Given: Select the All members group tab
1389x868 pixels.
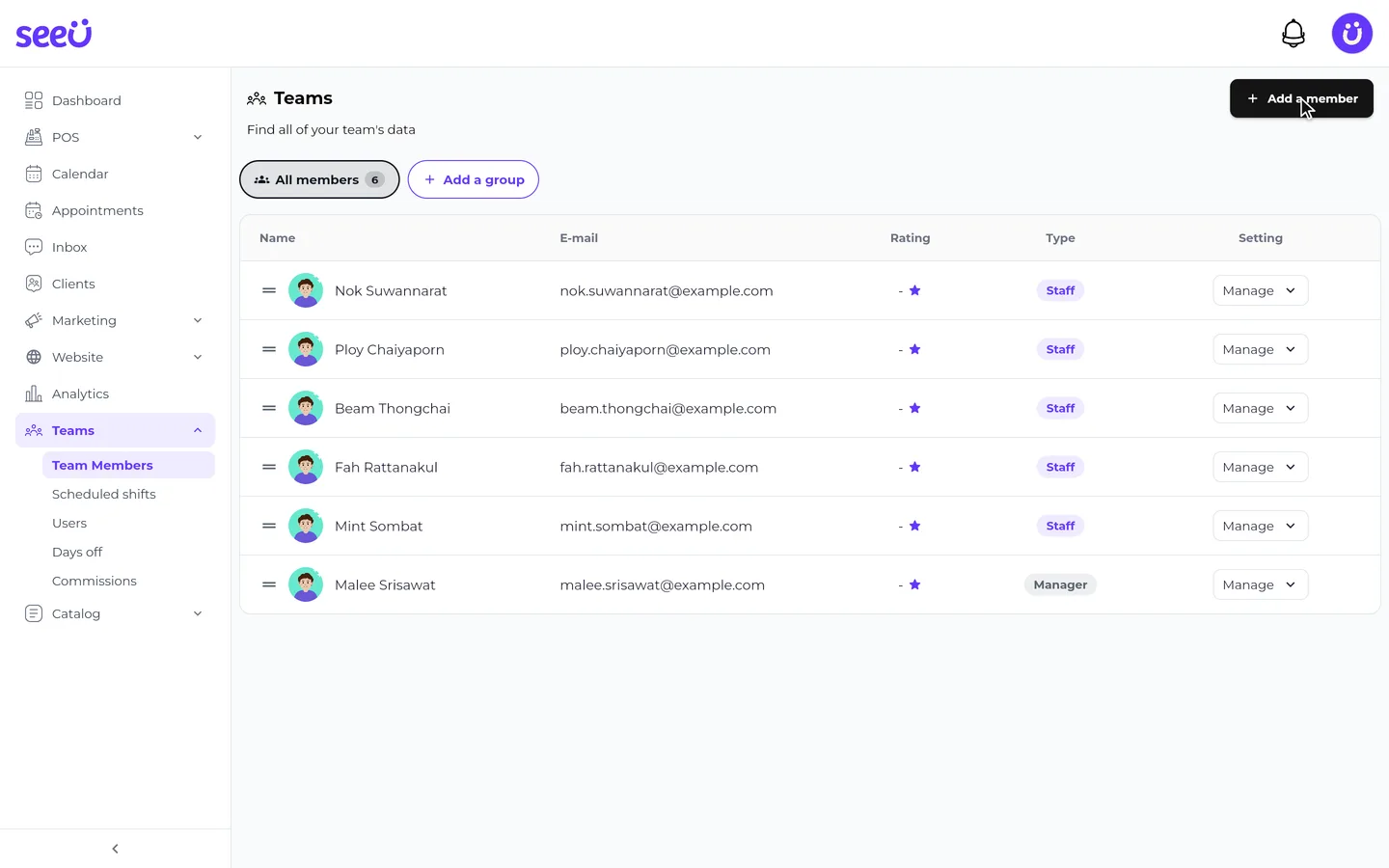Looking at the screenshot, I should (x=319, y=179).
